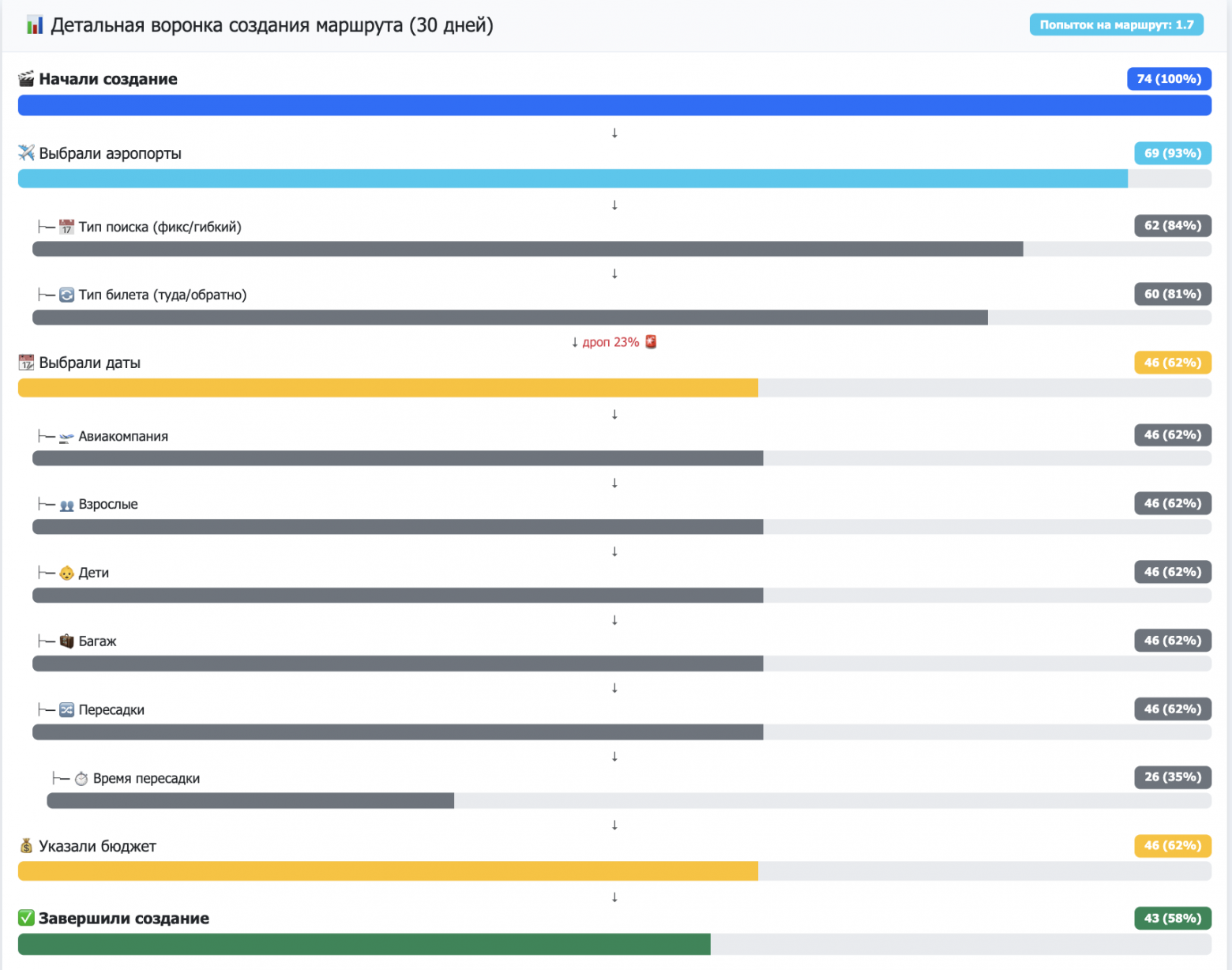Click the Дети progress bar

(622, 596)
